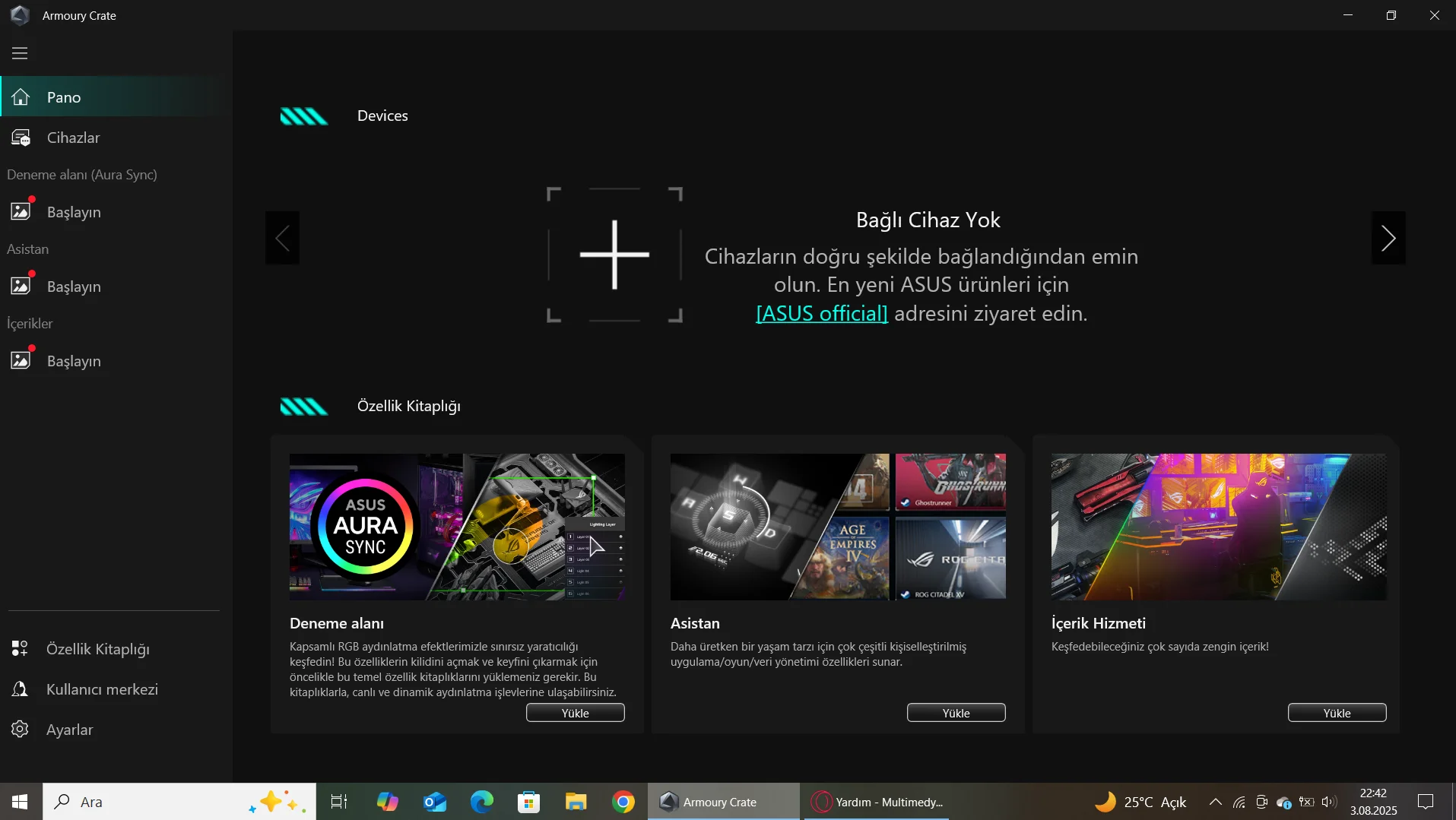This screenshot has height=820, width=1456.
Task: Click Yükle on the İçerik Hizmeti card
Action: click(1337, 713)
